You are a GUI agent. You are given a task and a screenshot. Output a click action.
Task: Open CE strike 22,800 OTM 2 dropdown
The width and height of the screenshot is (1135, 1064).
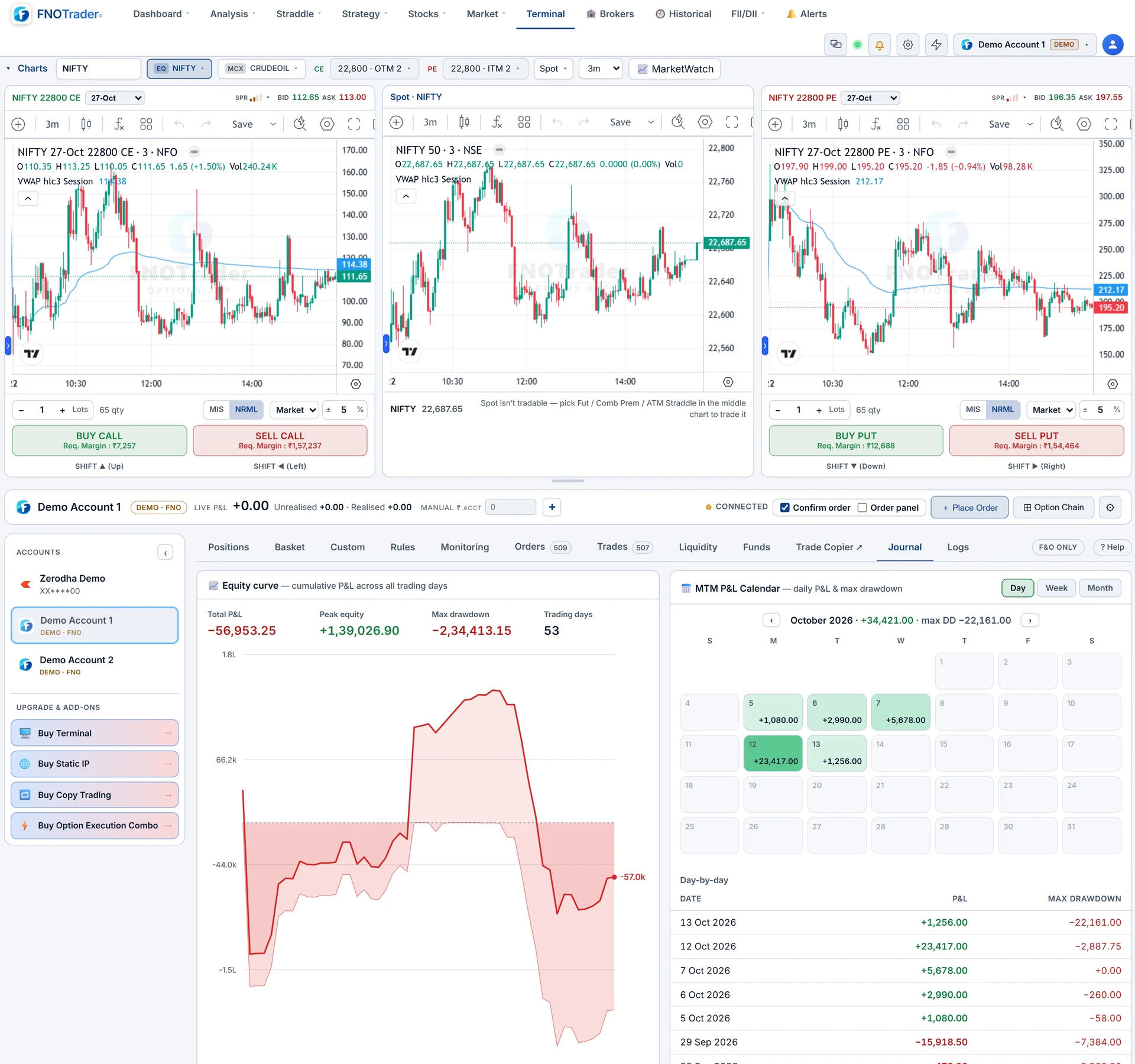point(374,69)
